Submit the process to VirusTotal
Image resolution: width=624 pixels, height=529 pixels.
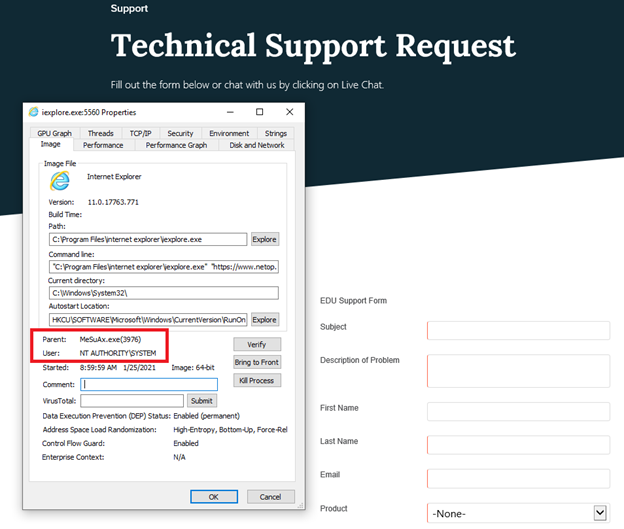[201, 401]
